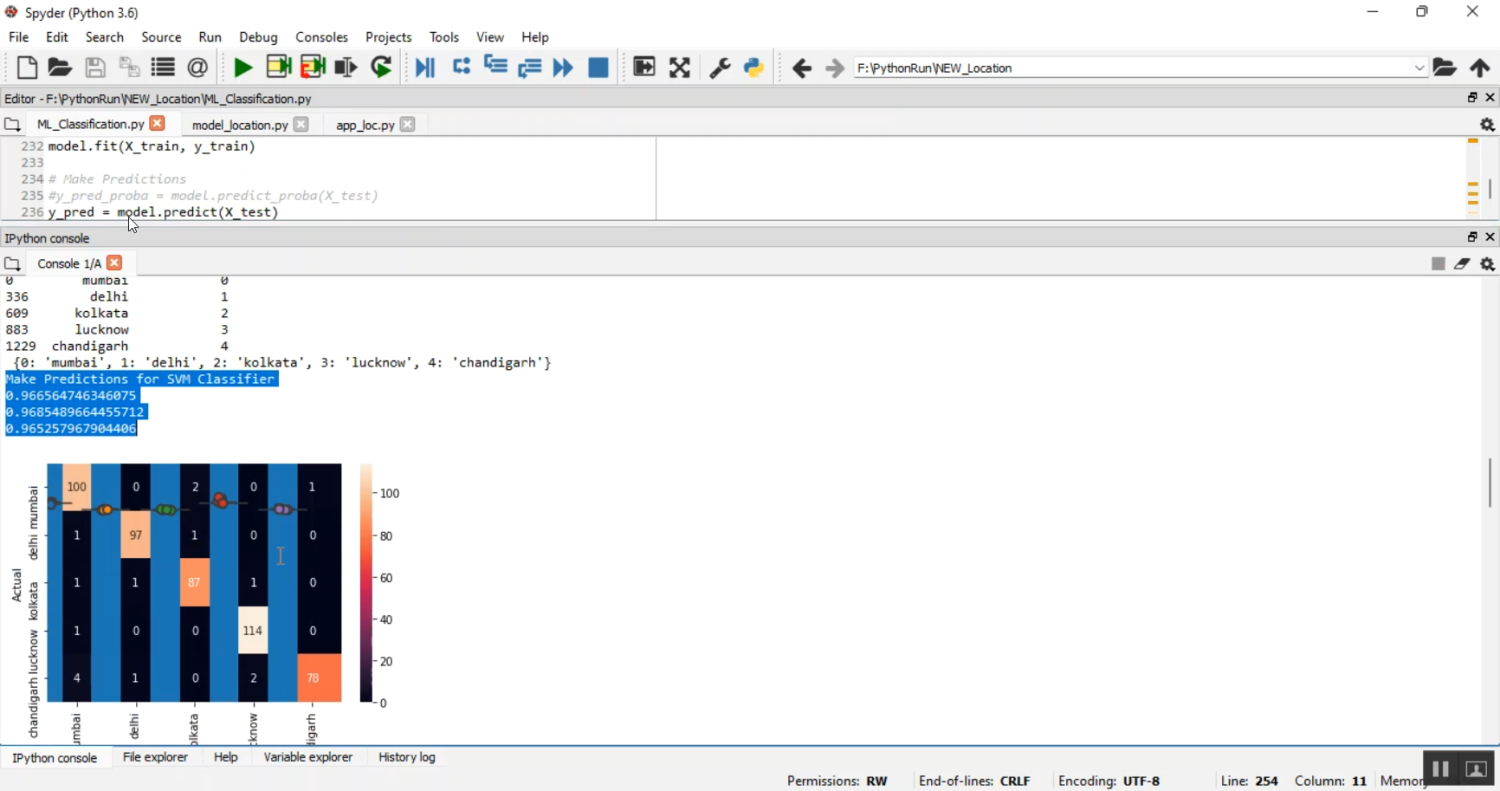Open editor options gear menu
1500x791 pixels.
click(1487, 125)
